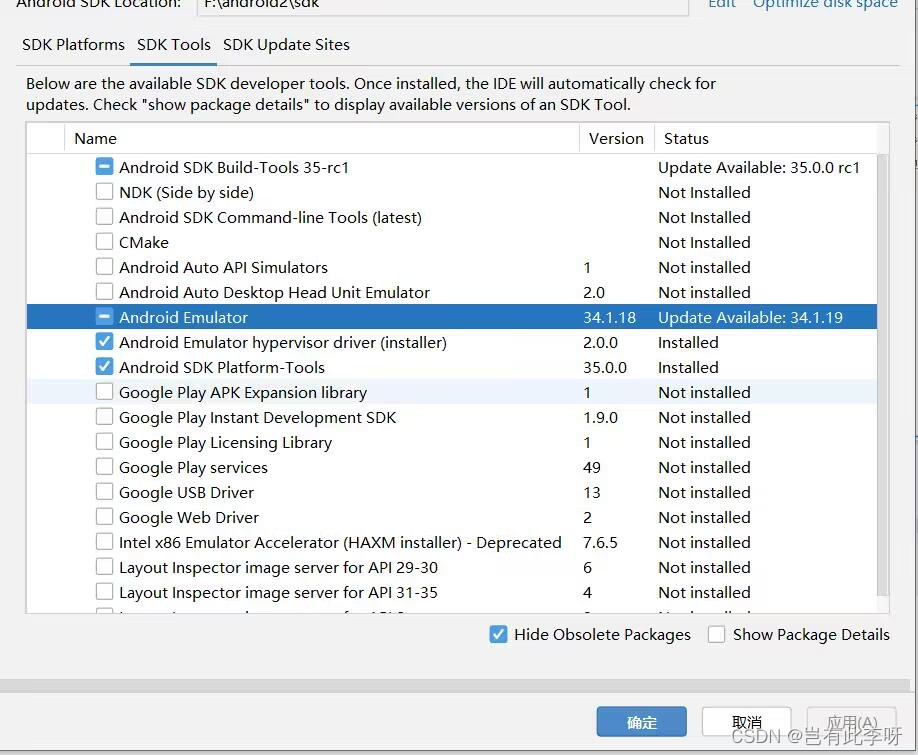Select the Android Emulator row name

click(x=184, y=317)
